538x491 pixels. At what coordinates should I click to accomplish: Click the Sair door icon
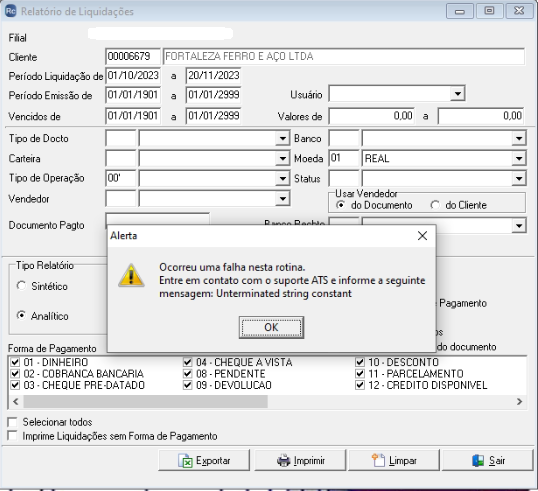478,460
